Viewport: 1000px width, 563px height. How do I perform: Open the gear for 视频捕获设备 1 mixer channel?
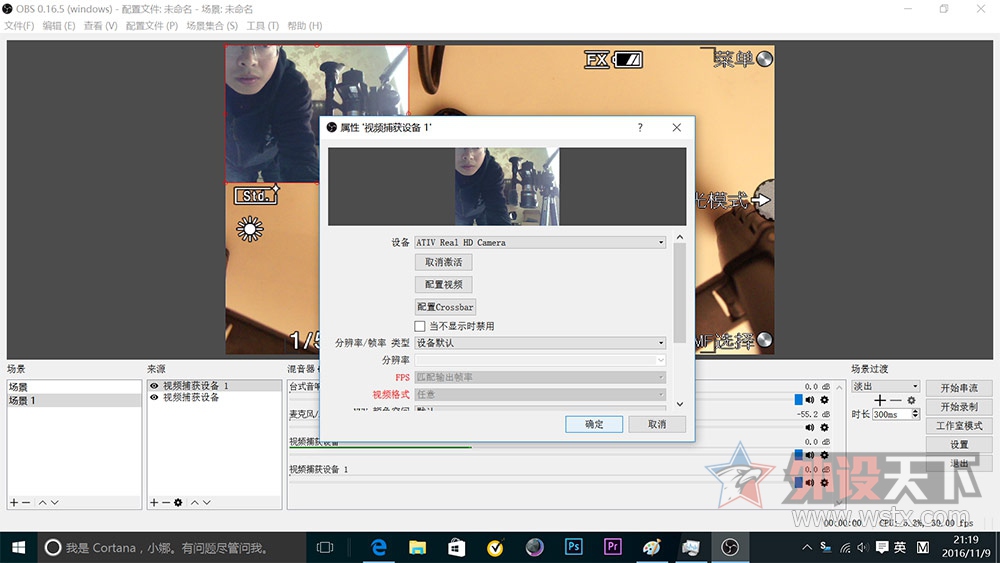825,483
